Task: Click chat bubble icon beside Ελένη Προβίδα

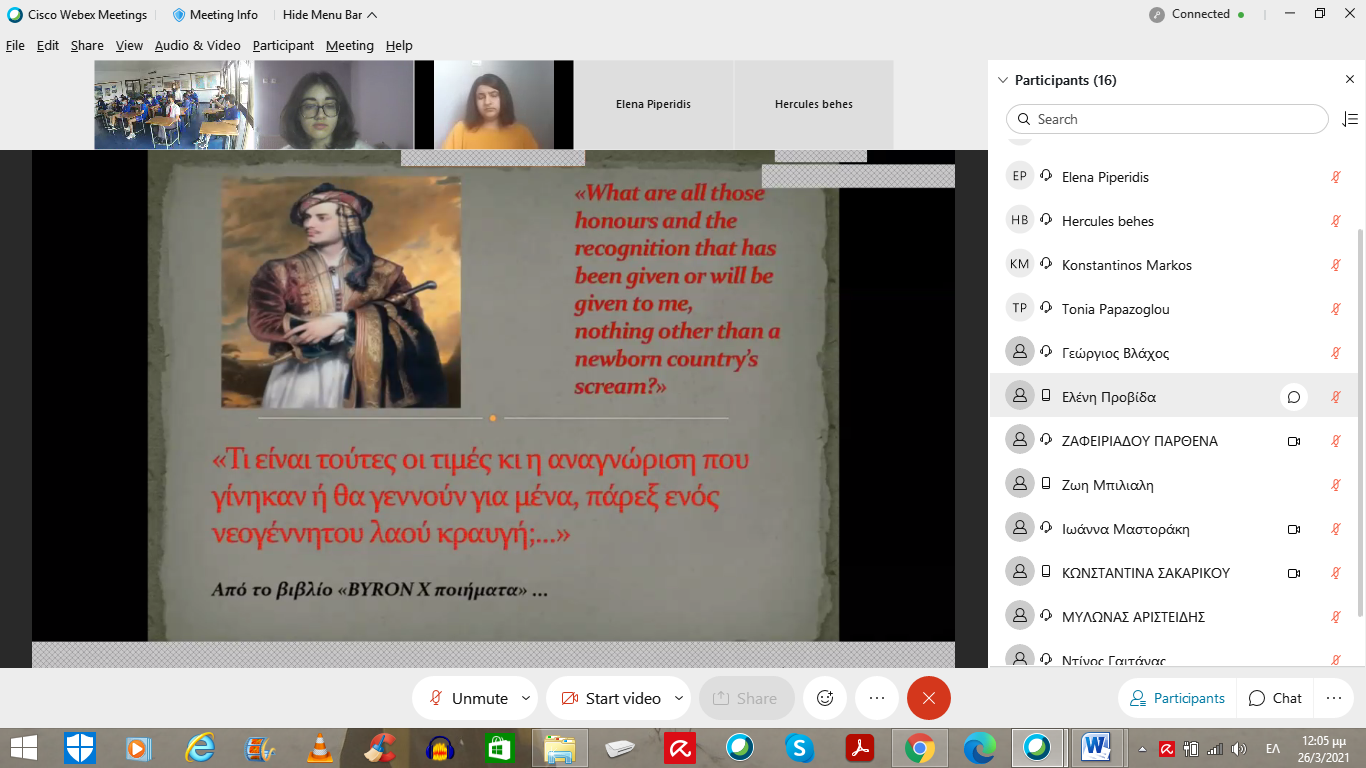Action: coord(1293,397)
